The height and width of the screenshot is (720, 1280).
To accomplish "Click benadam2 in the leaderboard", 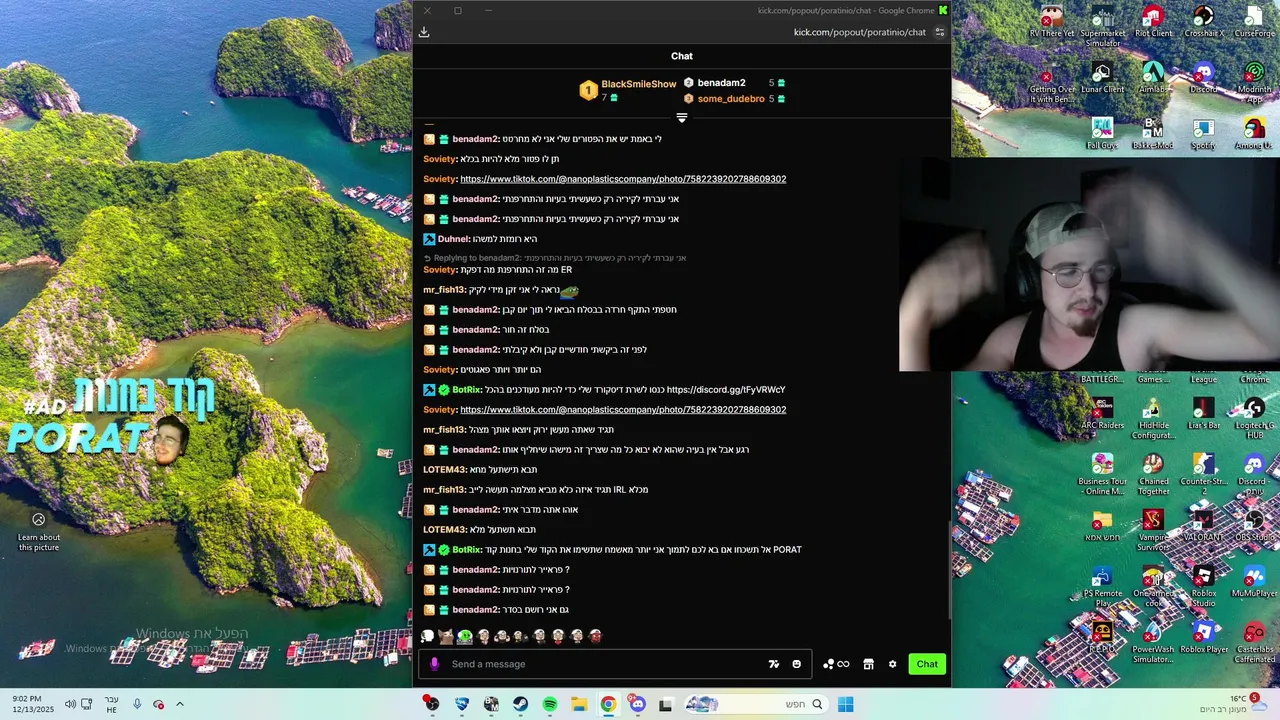I will tap(721, 83).
